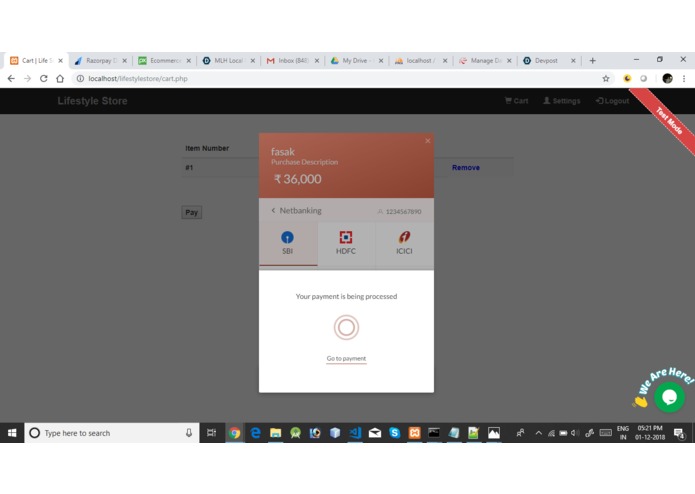
Task: Reload the current page
Action: (43, 78)
